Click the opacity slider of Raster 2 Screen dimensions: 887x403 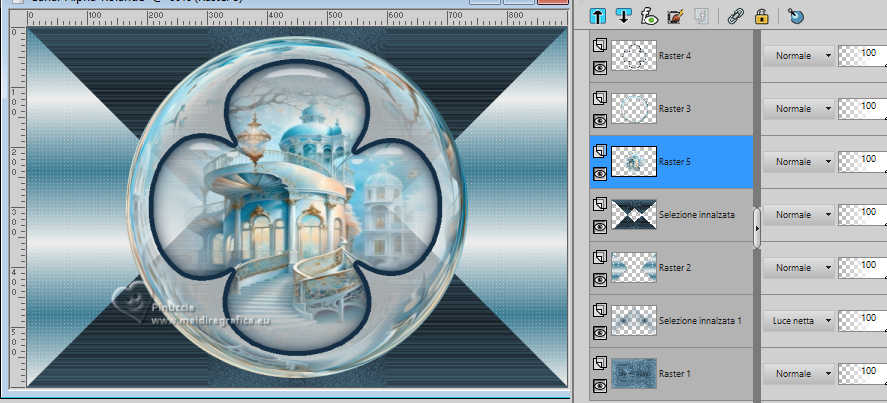(862, 268)
